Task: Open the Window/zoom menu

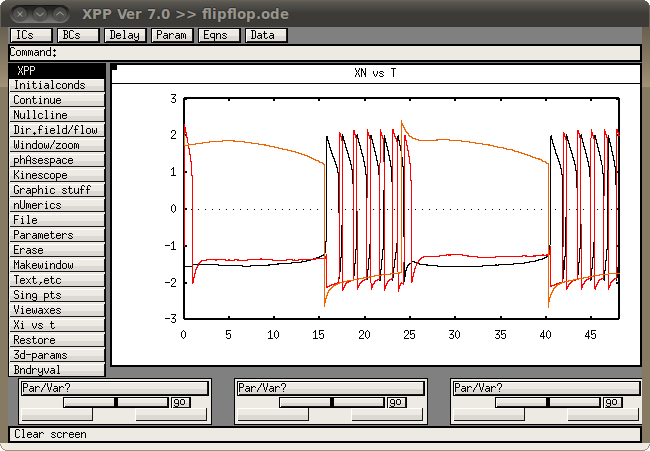Action: click(57, 145)
